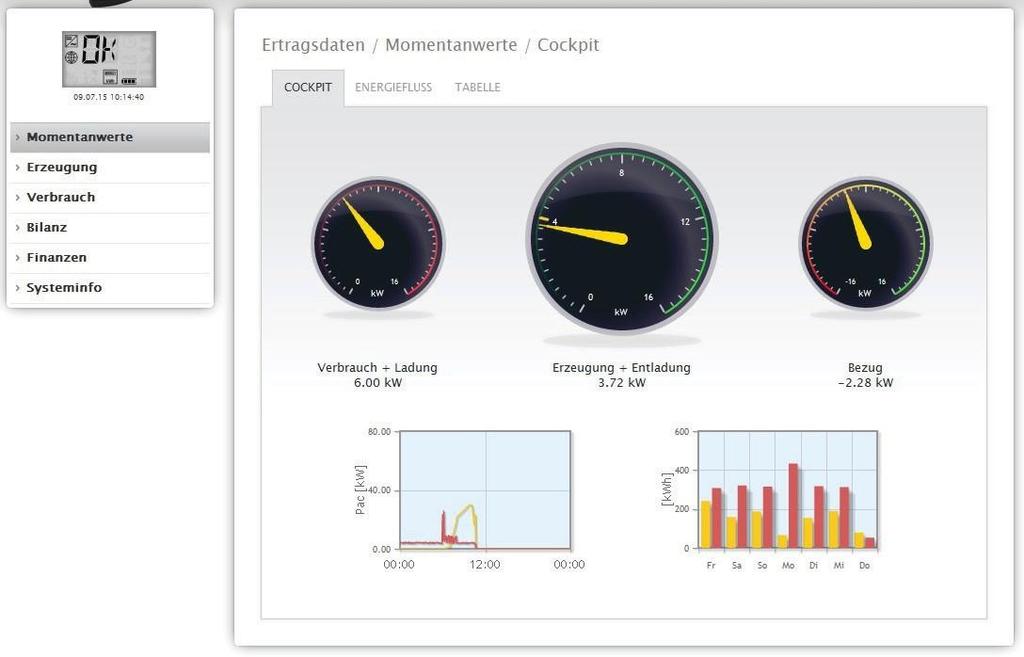Expand the chevron next to Systeminfo

(18, 287)
